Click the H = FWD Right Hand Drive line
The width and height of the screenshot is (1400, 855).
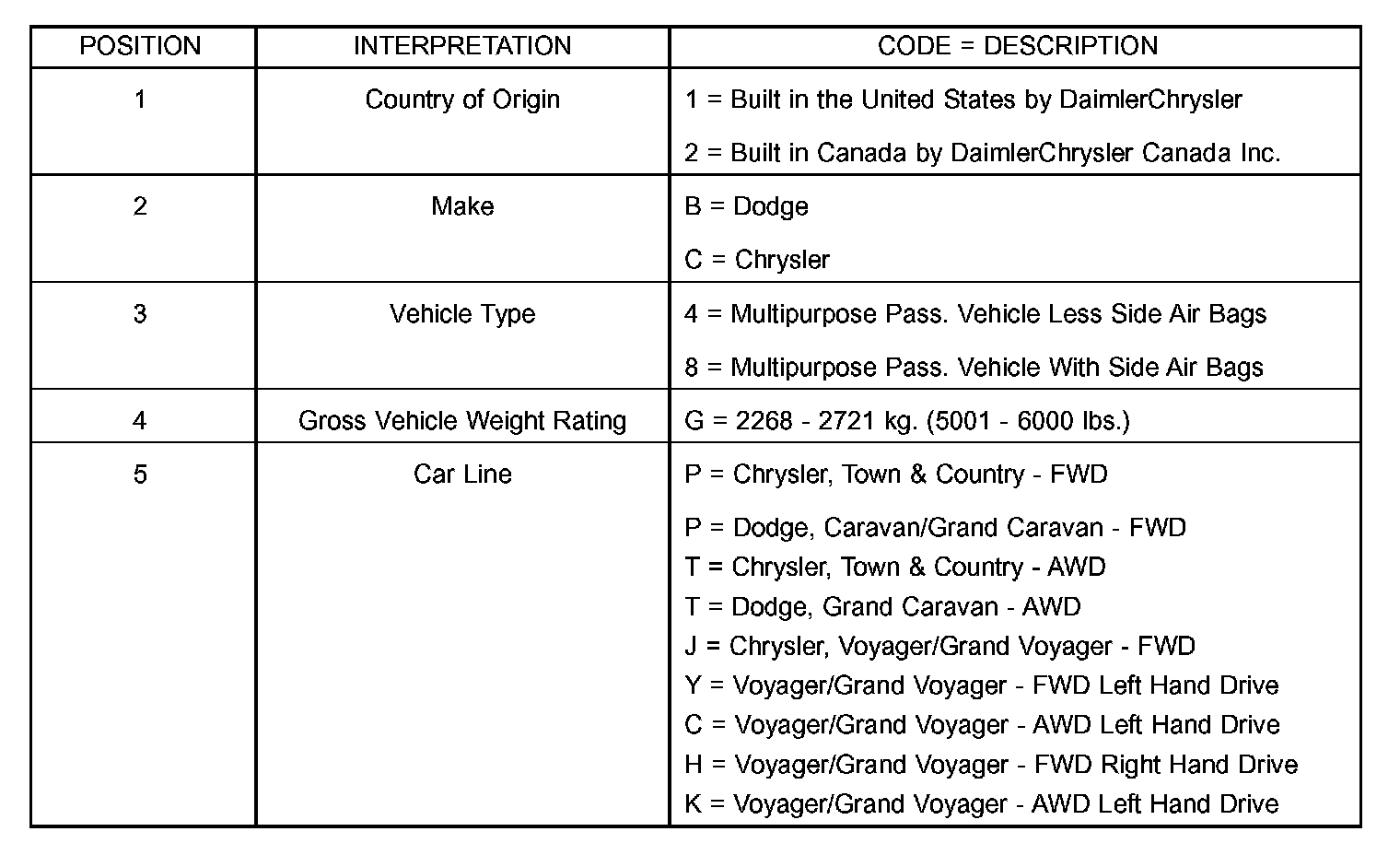[990, 765]
